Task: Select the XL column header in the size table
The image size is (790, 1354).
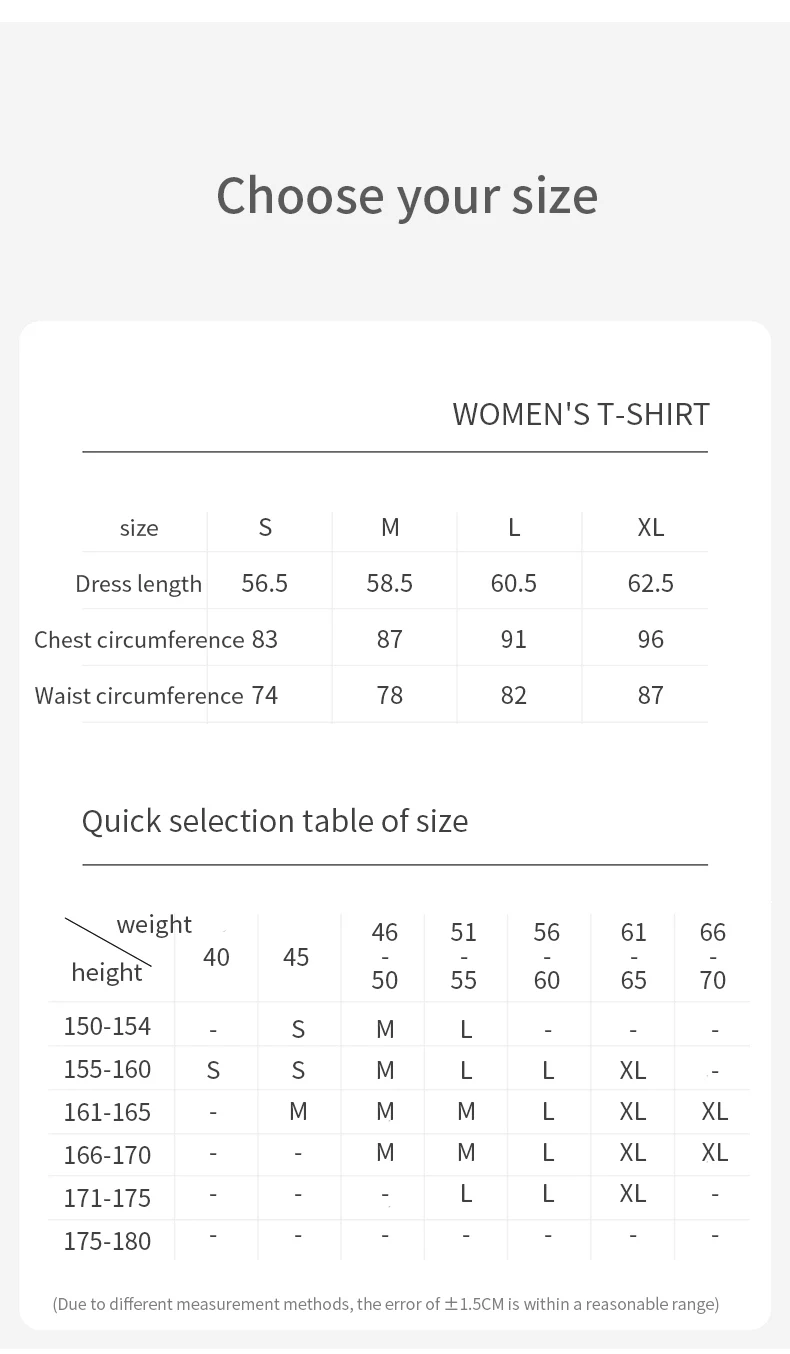Action: click(x=650, y=528)
